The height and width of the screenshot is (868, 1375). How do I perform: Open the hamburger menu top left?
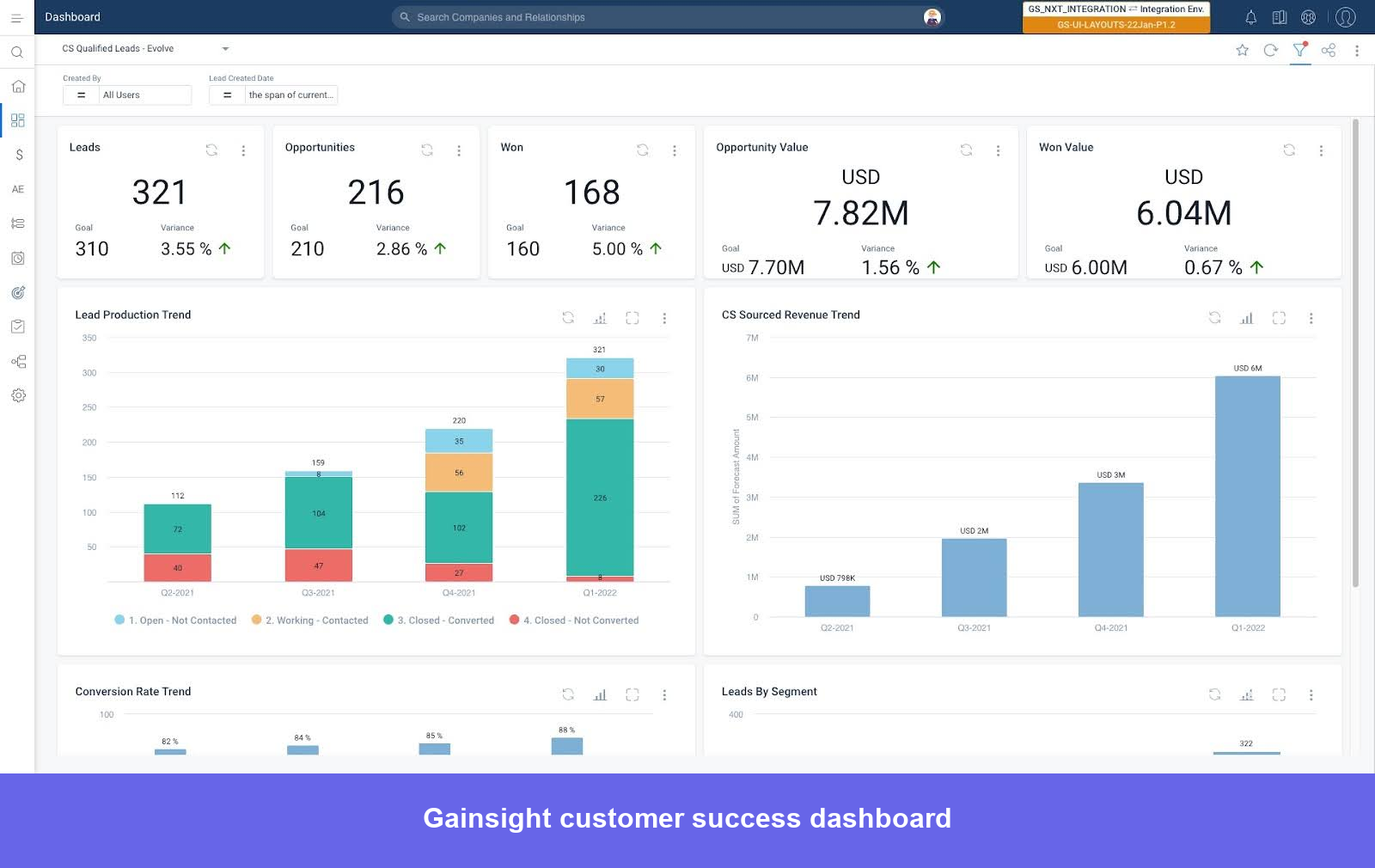[x=16, y=16]
